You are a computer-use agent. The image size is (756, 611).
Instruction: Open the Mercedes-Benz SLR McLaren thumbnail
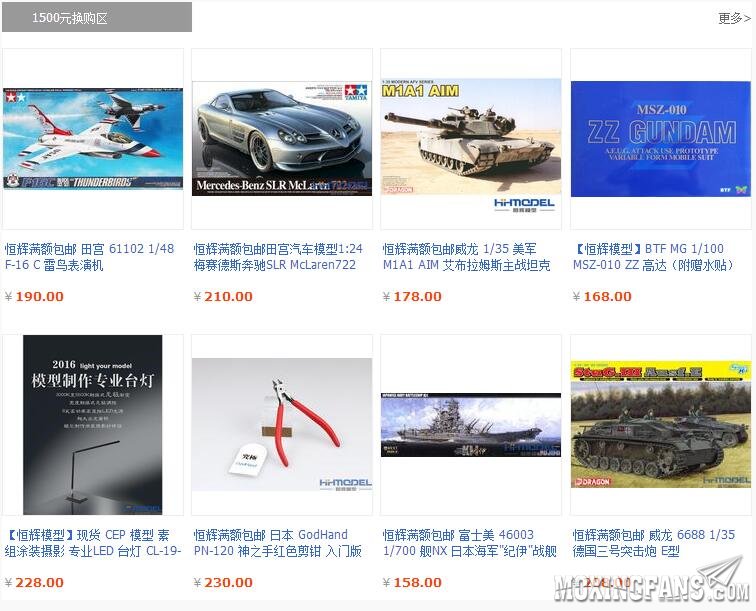(282, 138)
